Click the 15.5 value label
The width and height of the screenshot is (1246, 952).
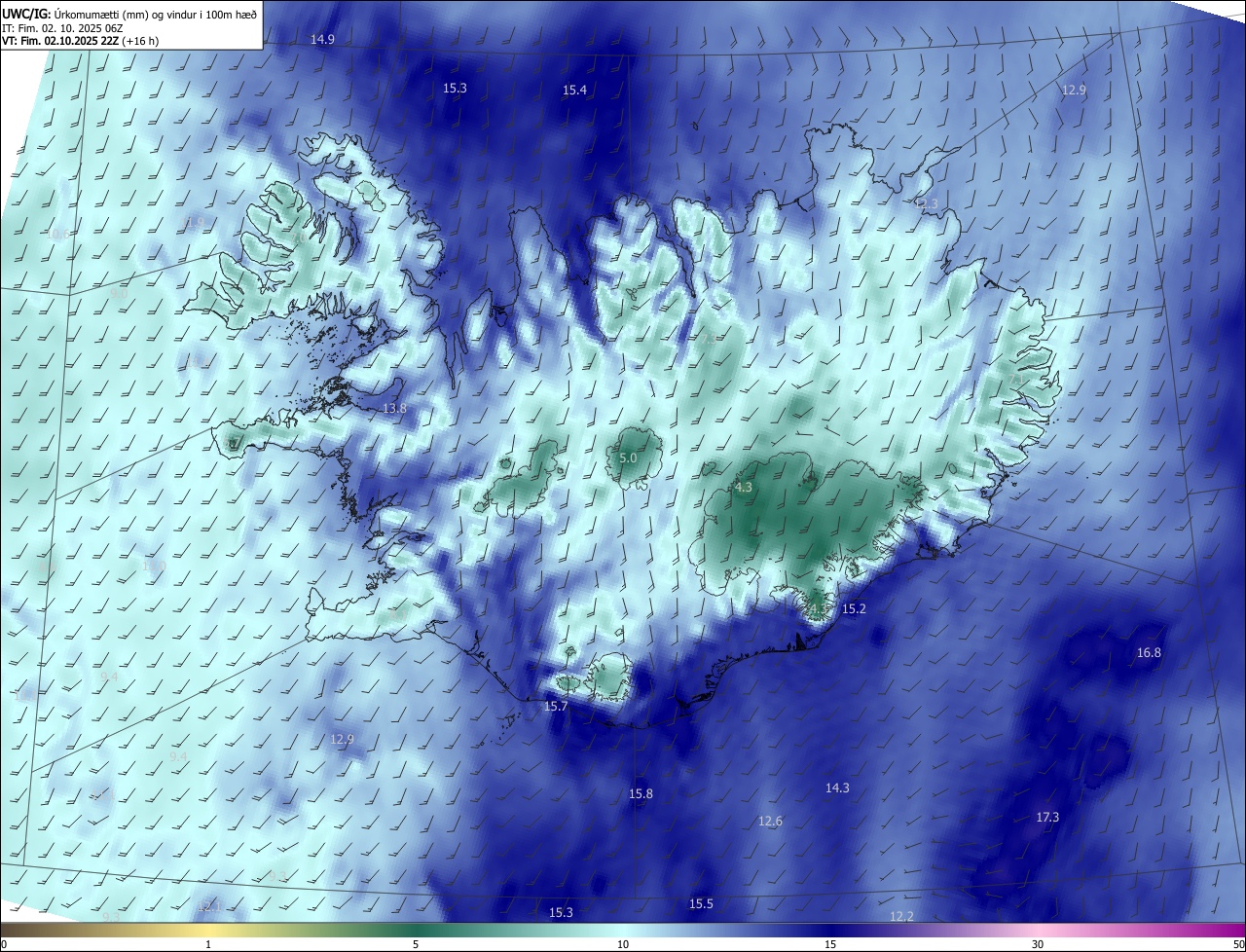(x=701, y=904)
